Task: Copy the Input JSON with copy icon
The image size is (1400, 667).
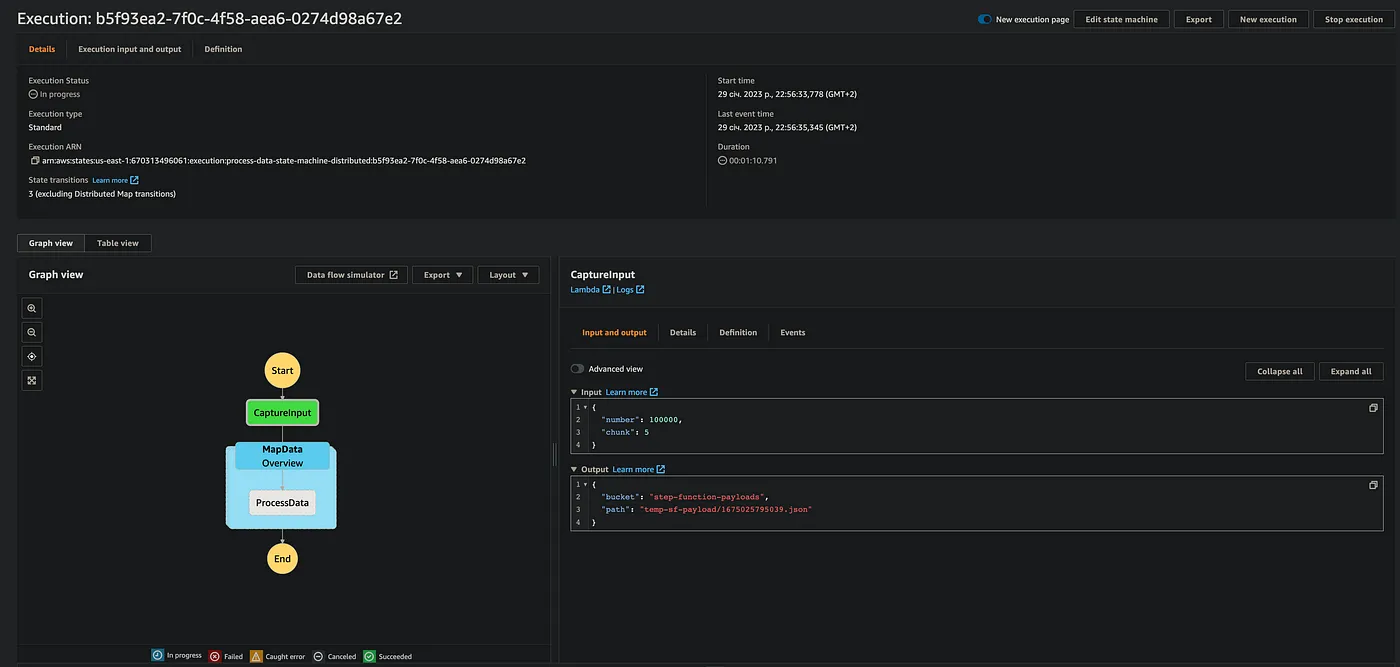Action: [1373, 408]
